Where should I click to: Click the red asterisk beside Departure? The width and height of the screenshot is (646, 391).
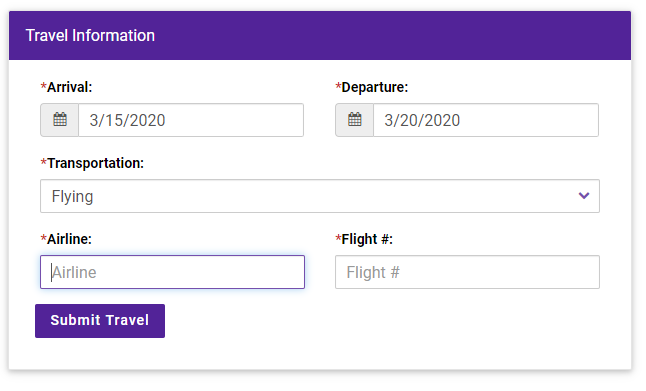point(338,86)
